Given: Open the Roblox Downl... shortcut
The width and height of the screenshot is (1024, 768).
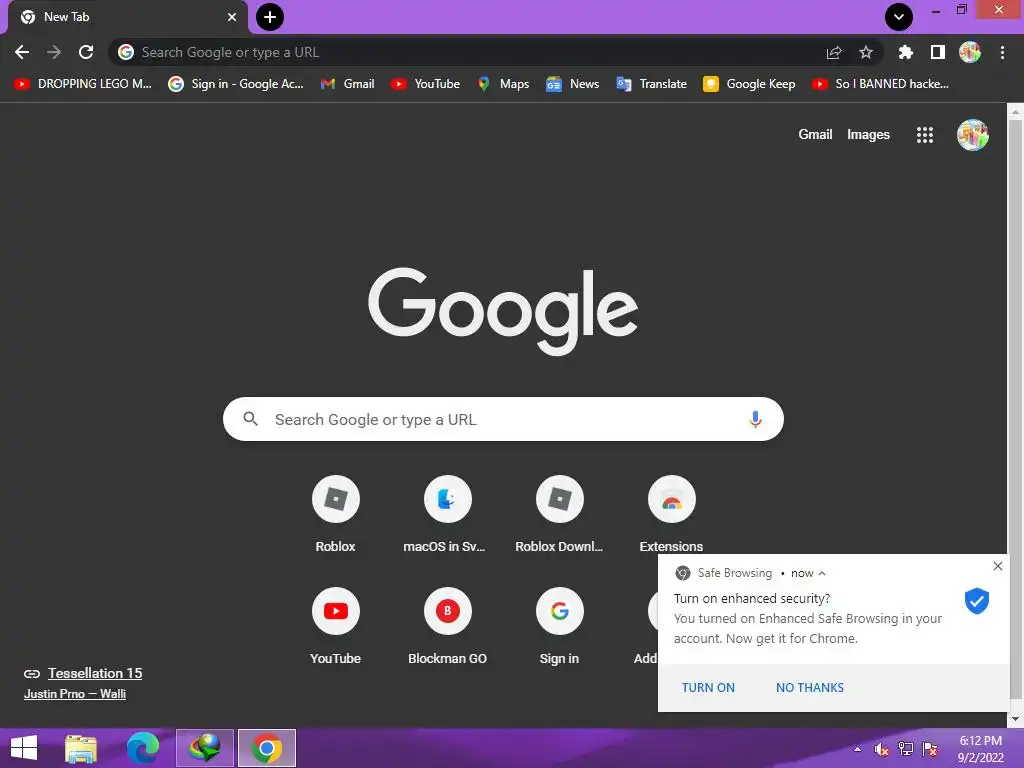Looking at the screenshot, I should tap(560, 515).
